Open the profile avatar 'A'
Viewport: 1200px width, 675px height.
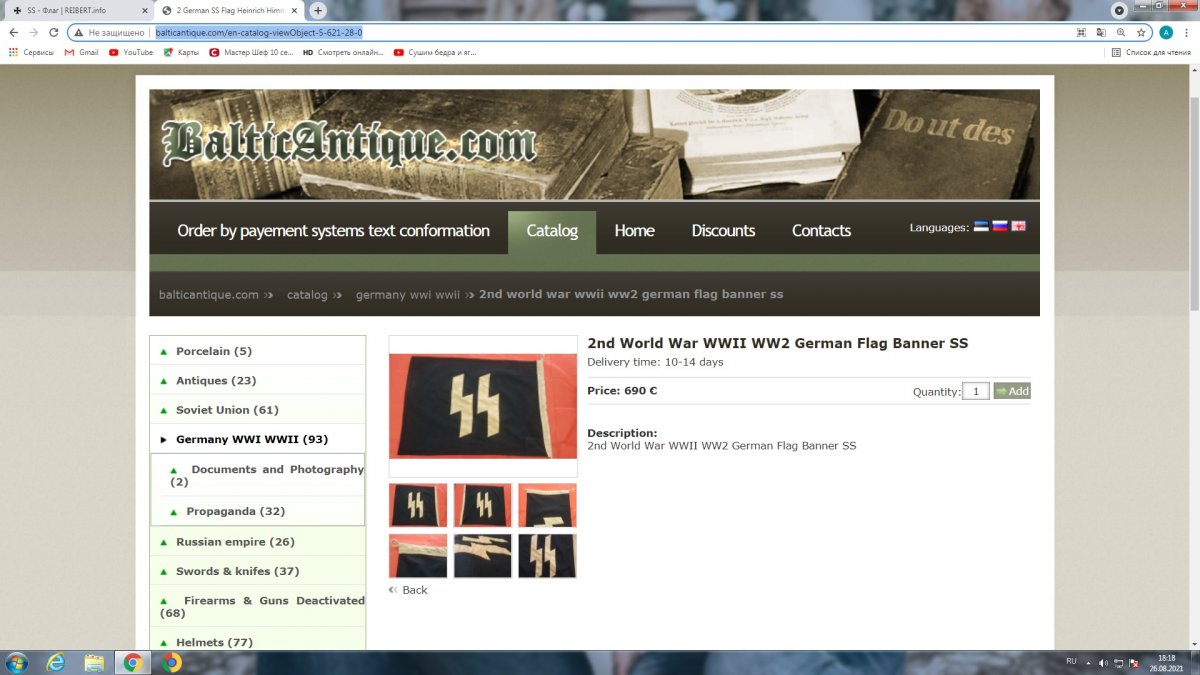[1165, 32]
